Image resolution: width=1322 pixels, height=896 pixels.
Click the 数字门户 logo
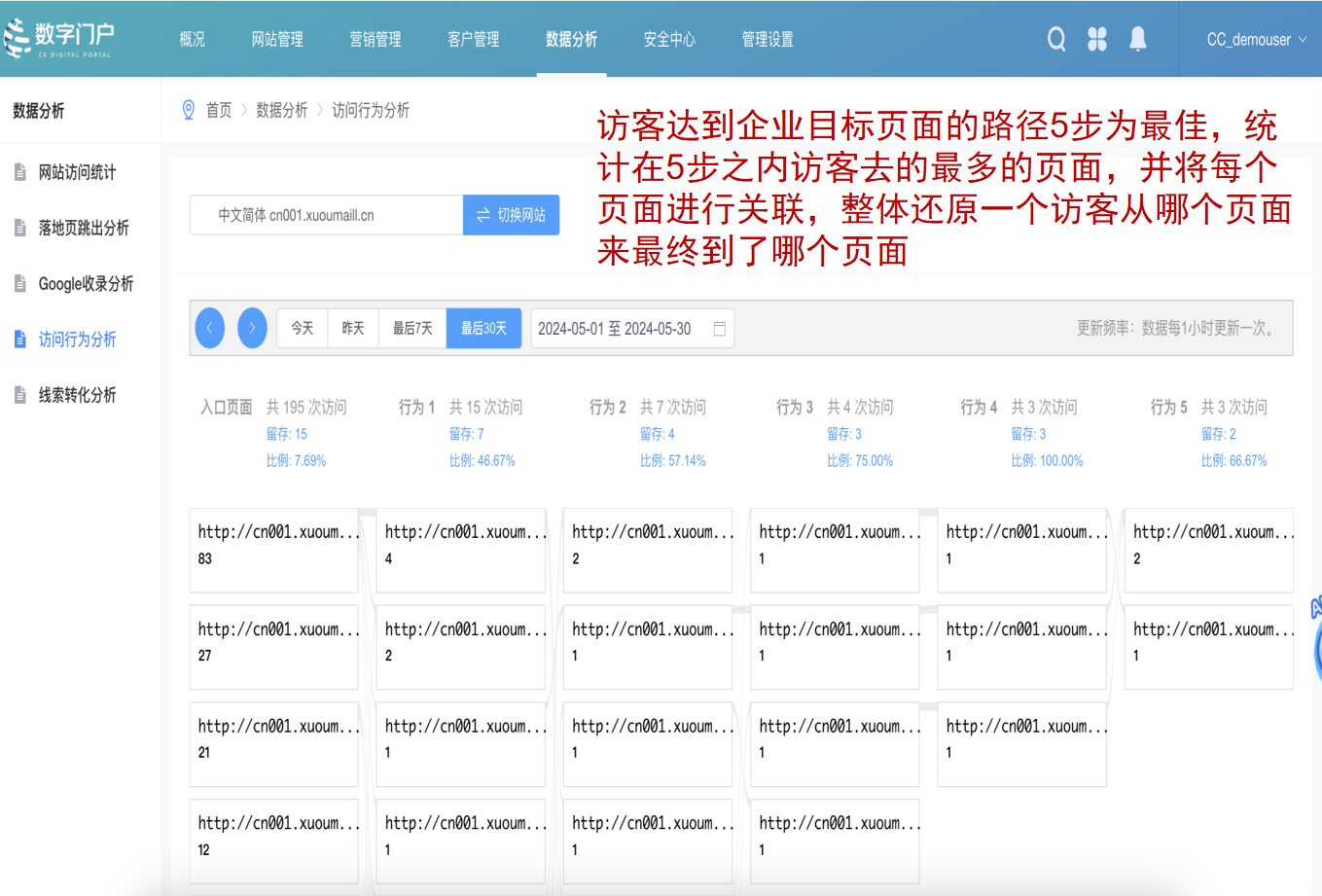(x=59, y=39)
